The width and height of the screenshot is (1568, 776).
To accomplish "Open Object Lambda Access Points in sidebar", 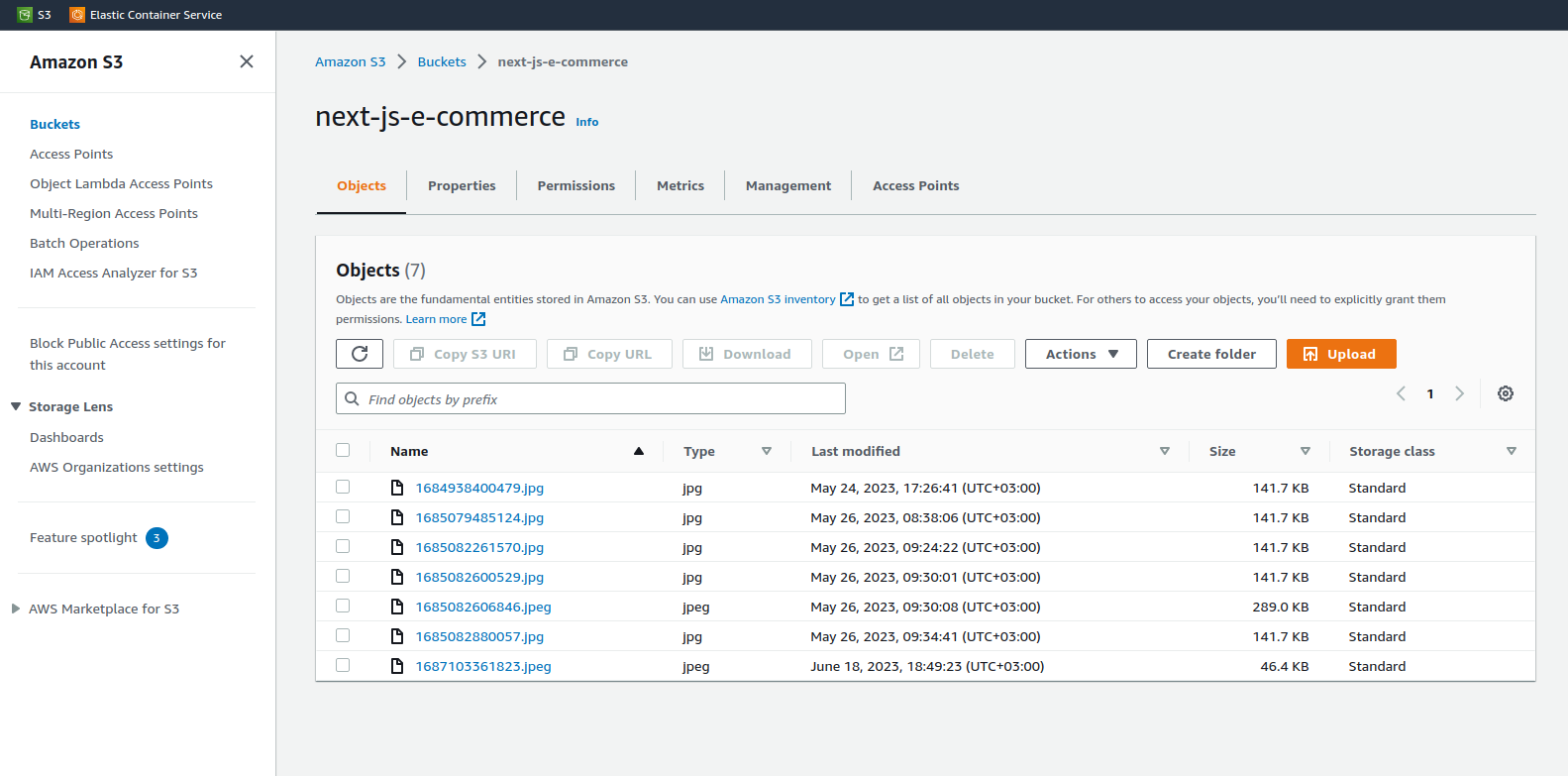I will (121, 183).
